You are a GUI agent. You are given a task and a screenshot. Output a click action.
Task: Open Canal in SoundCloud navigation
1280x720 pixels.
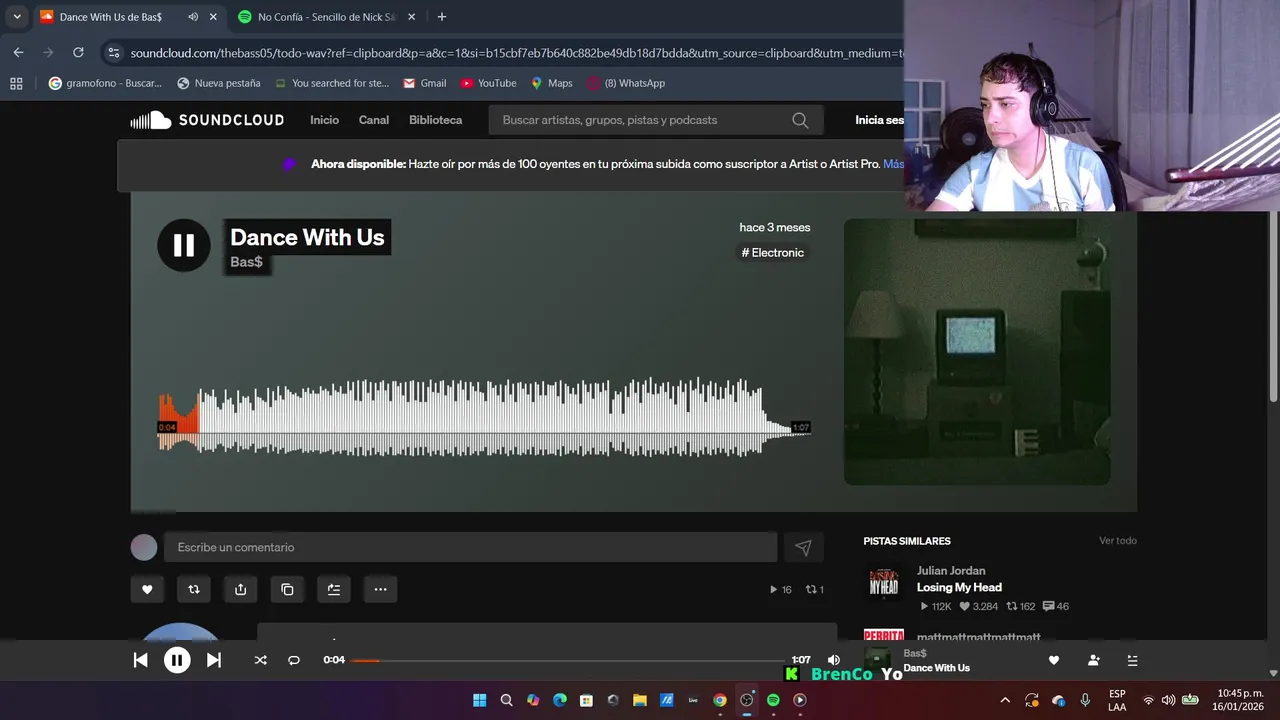(x=374, y=120)
